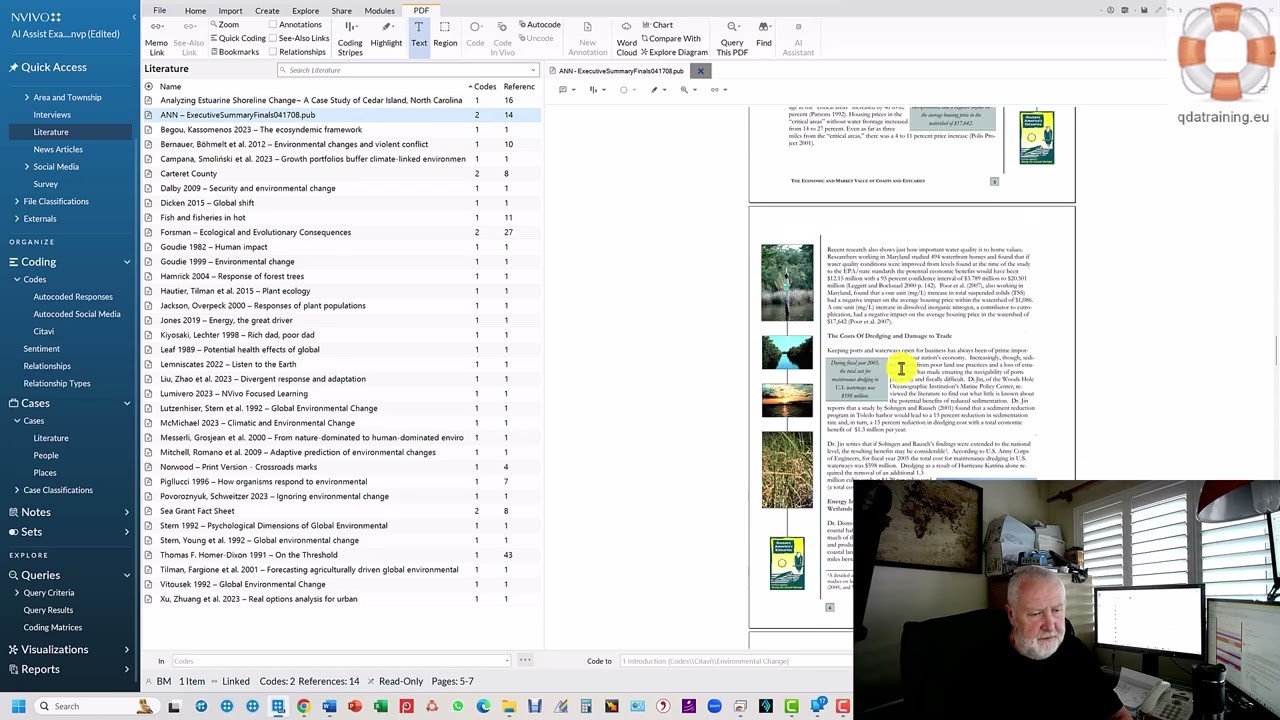The width and height of the screenshot is (1280, 720).
Task: Click the annotation icon in PDF toolbar
Action: click(563, 90)
